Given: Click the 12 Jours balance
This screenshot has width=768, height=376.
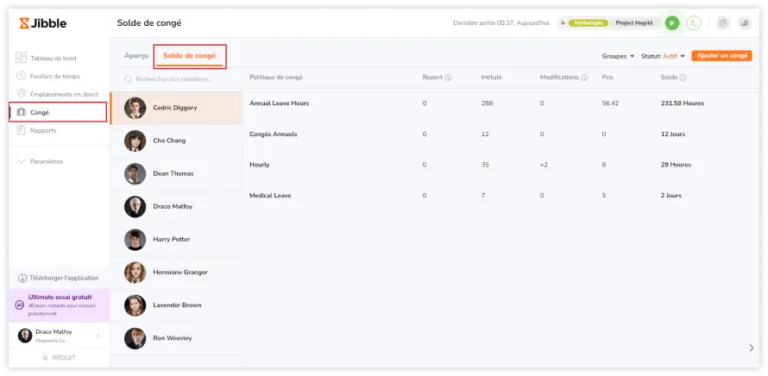Looking at the screenshot, I should coord(673,134).
